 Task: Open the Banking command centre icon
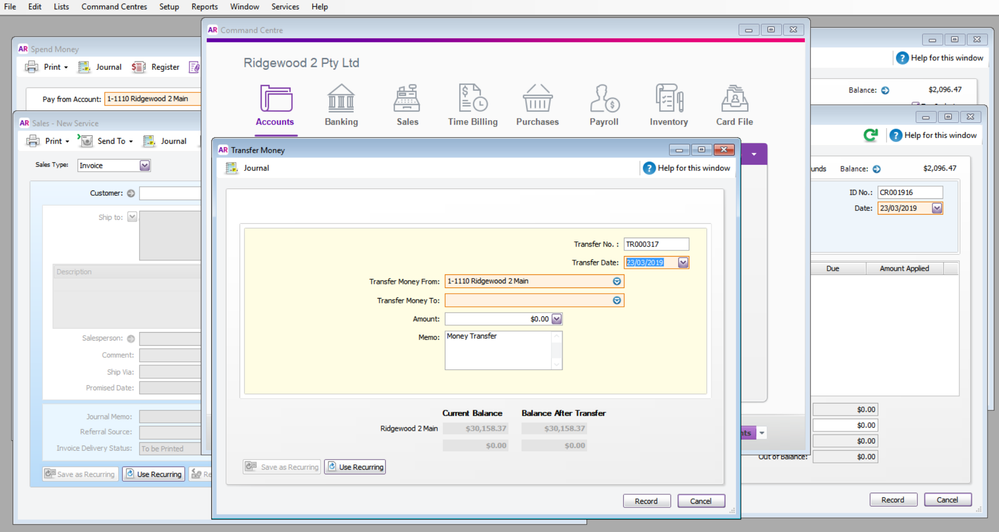click(x=341, y=101)
